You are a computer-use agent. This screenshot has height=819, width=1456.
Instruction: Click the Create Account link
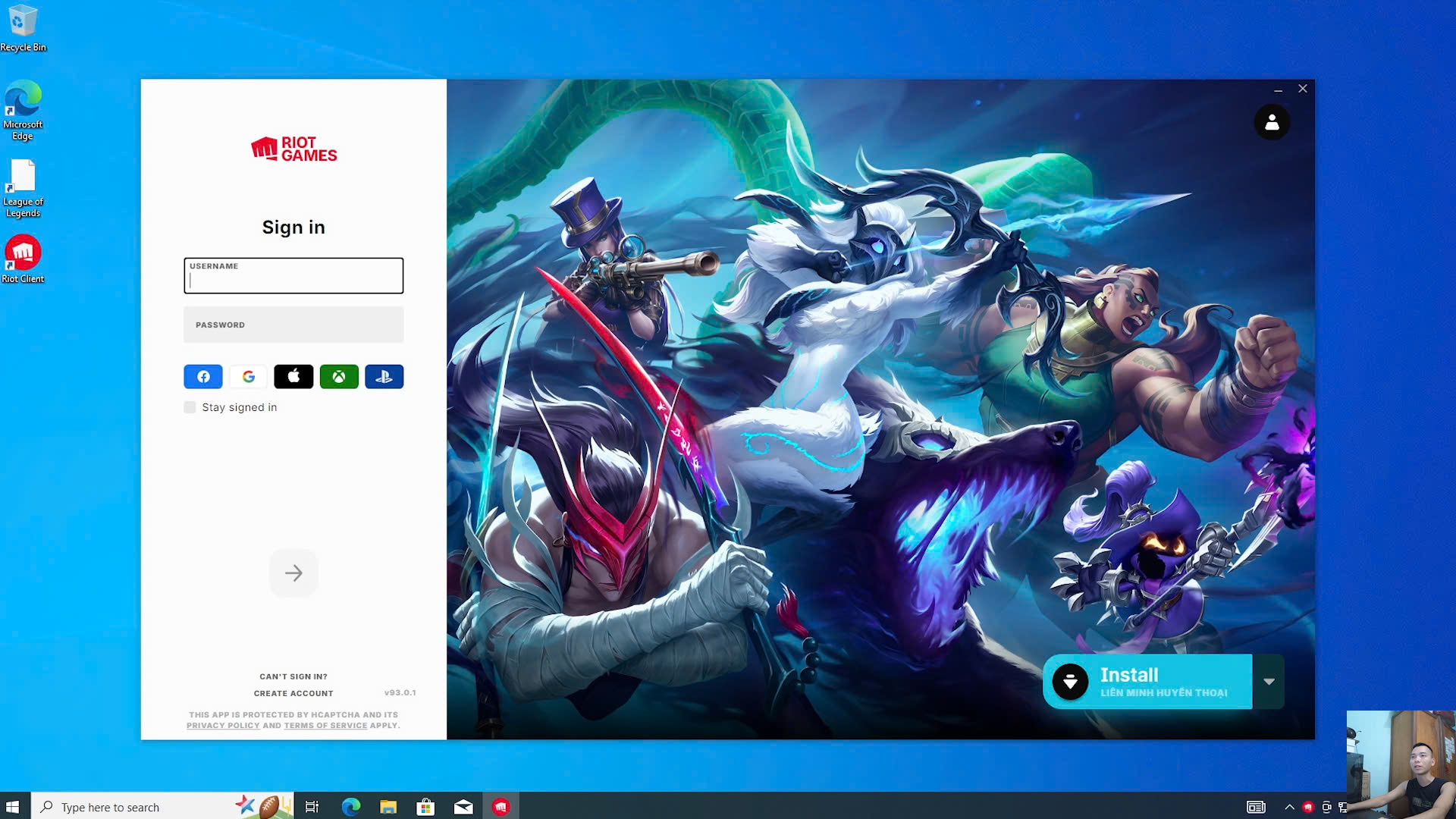[293, 693]
